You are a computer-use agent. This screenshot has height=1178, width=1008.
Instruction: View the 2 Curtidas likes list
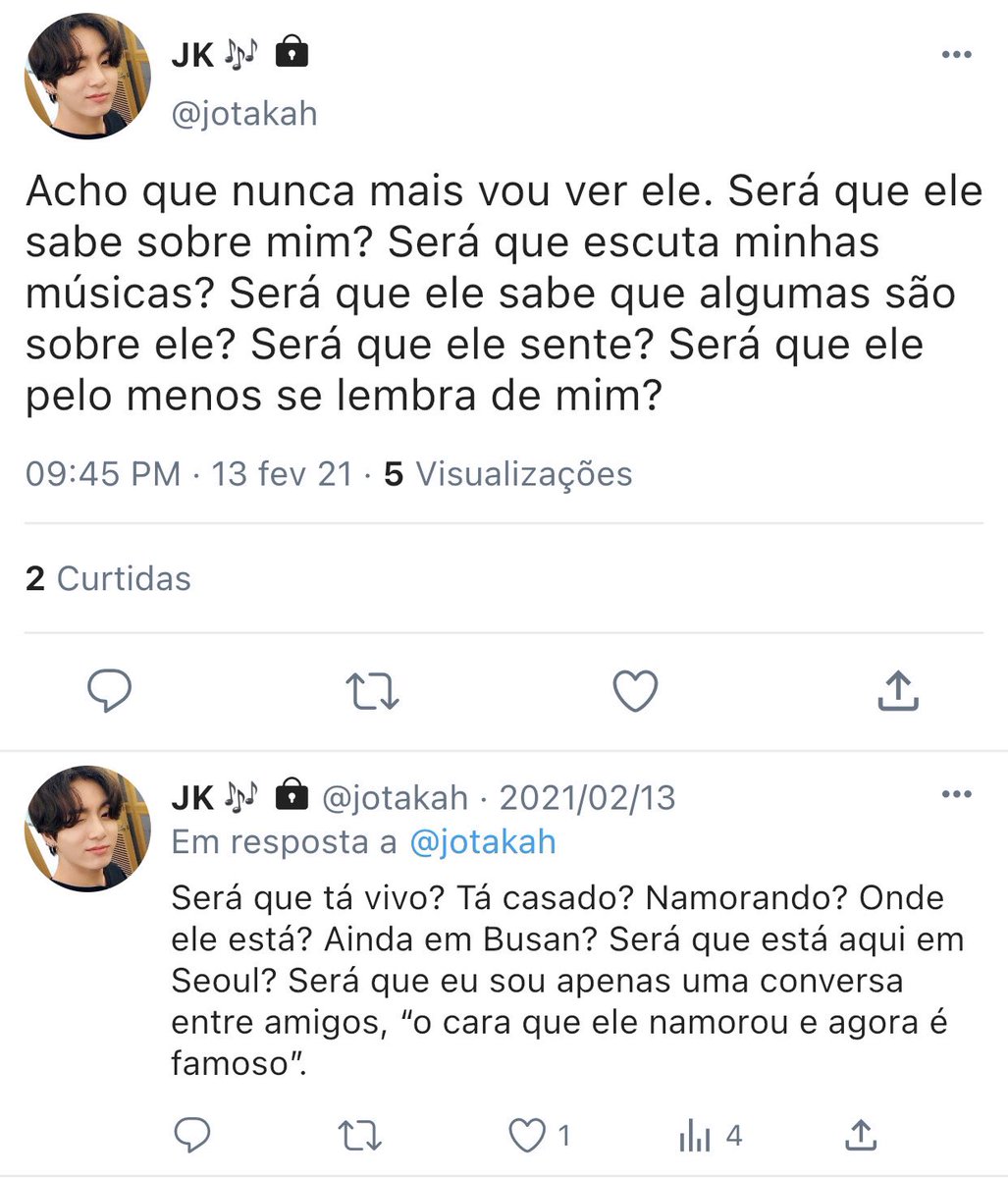click(x=108, y=578)
